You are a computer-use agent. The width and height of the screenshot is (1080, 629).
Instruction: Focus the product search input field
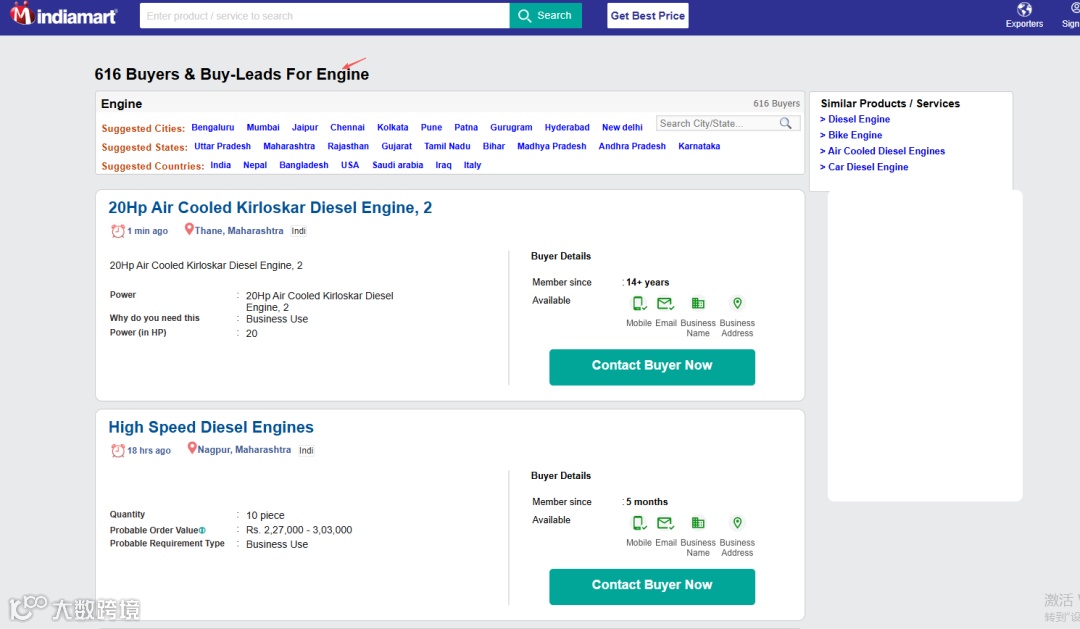point(324,15)
